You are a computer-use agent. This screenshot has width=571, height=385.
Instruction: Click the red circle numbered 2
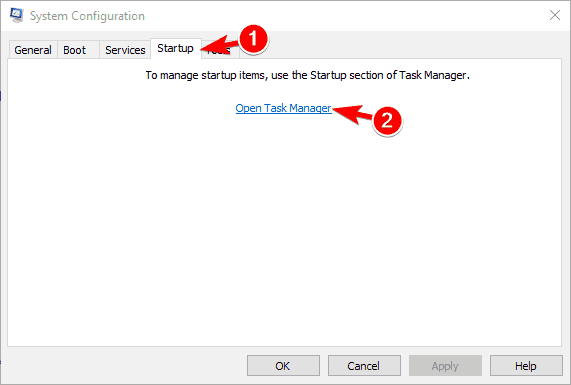click(387, 121)
